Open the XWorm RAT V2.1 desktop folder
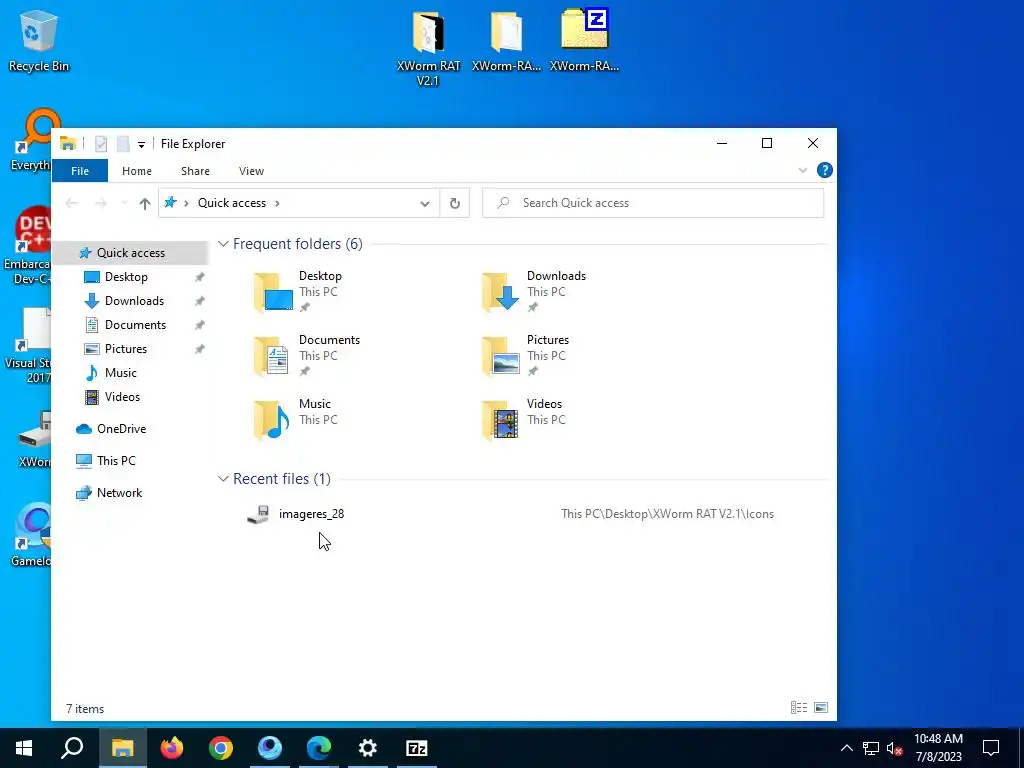Image resolution: width=1024 pixels, height=768 pixels. click(428, 49)
